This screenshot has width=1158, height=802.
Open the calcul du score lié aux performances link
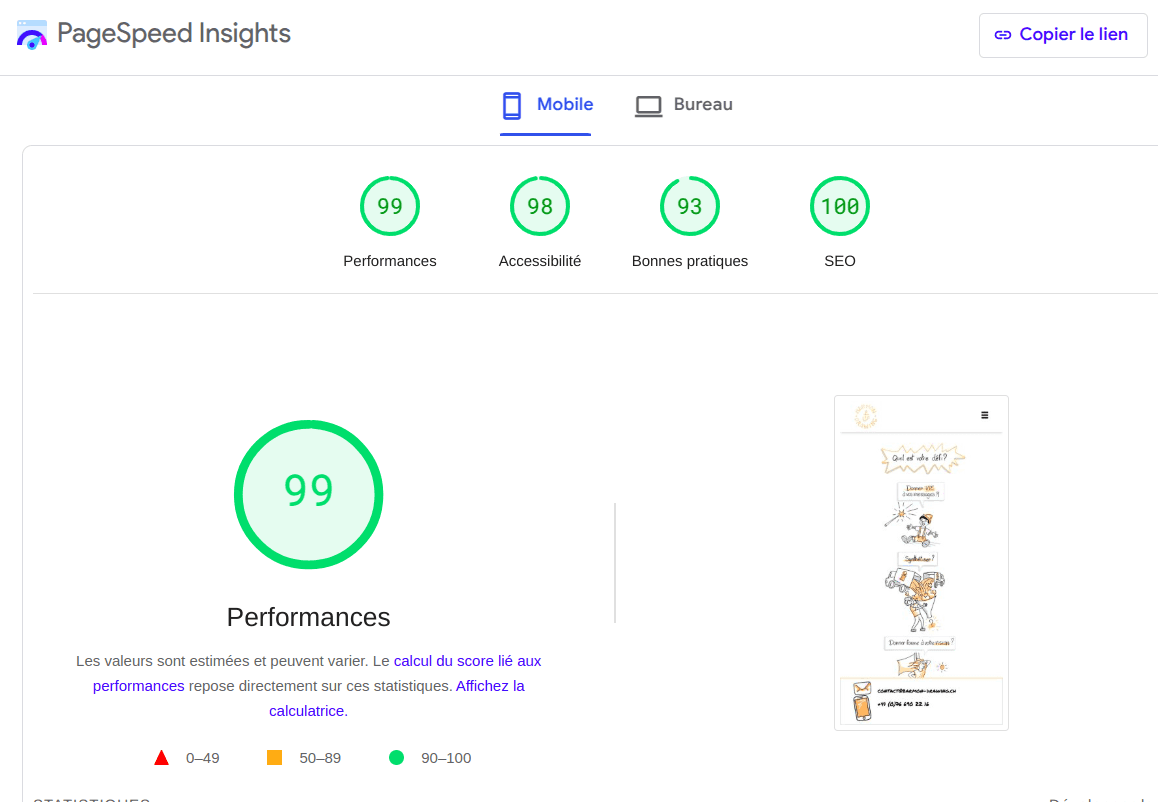pos(467,661)
